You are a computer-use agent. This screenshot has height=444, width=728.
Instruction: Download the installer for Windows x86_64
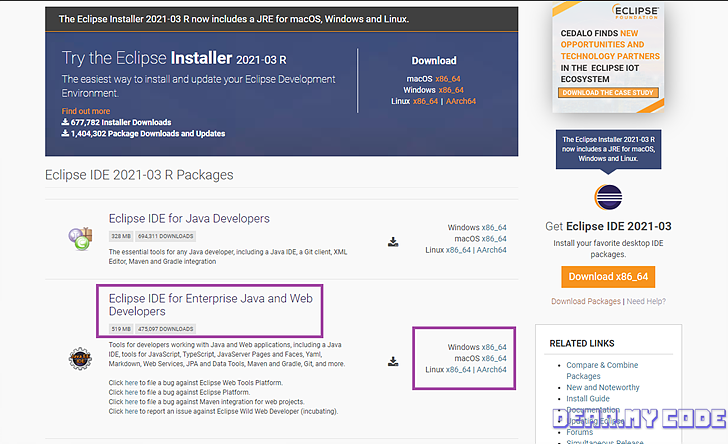451,90
